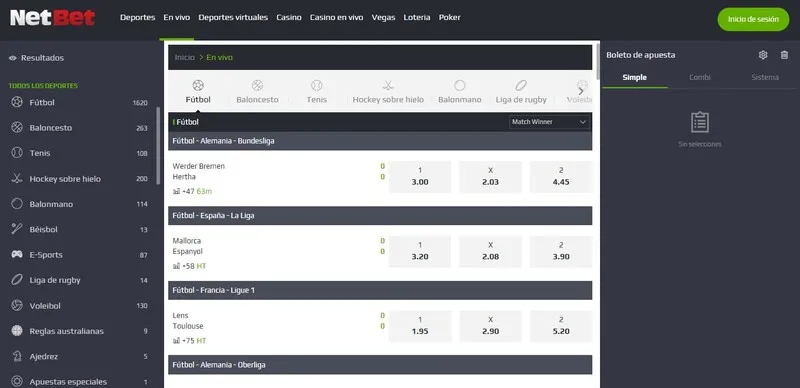The height and width of the screenshot is (388, 800).
Task: Open the +58 markets for Mallorca
Action: pyautogui.click(x=188, y=266)
